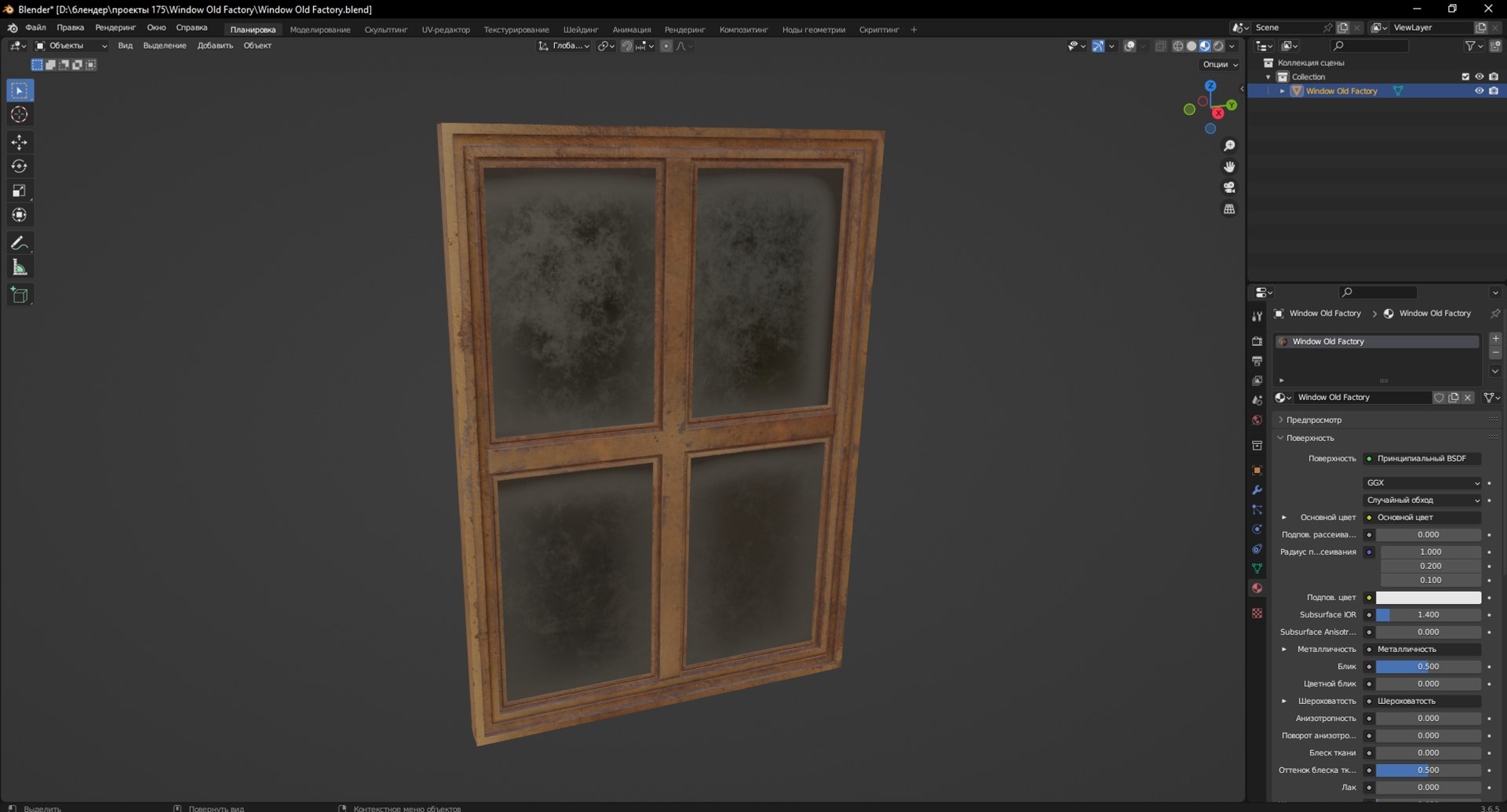Adjust the Блик 0.500 slider
This screenshot has width=1507, height=812.
click(1429, 667)
